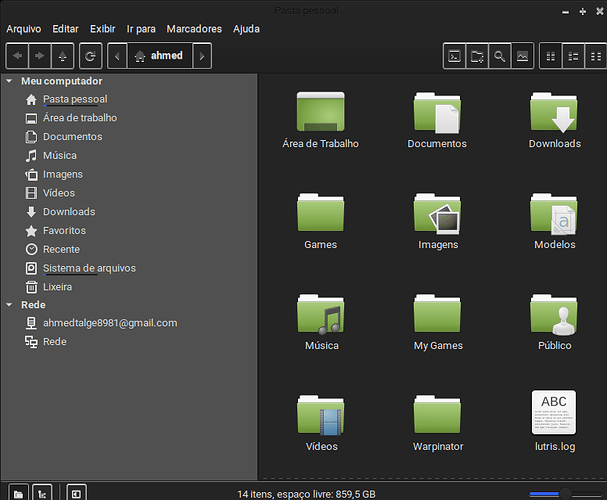Image resolution: width=607 pixels, height=500 pixels.
Task: Go to Downloads in sidebar
Action: 69,212
